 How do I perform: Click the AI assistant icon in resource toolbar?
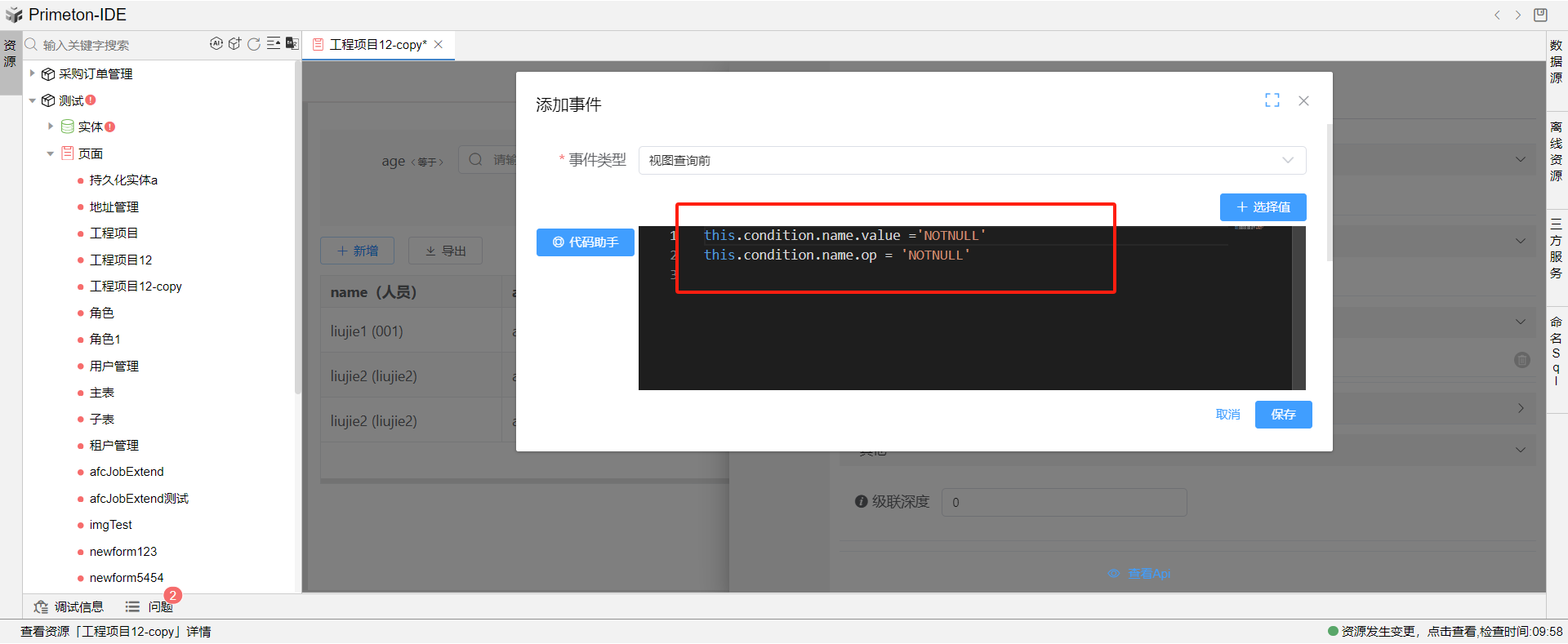[x=216, y=44]
